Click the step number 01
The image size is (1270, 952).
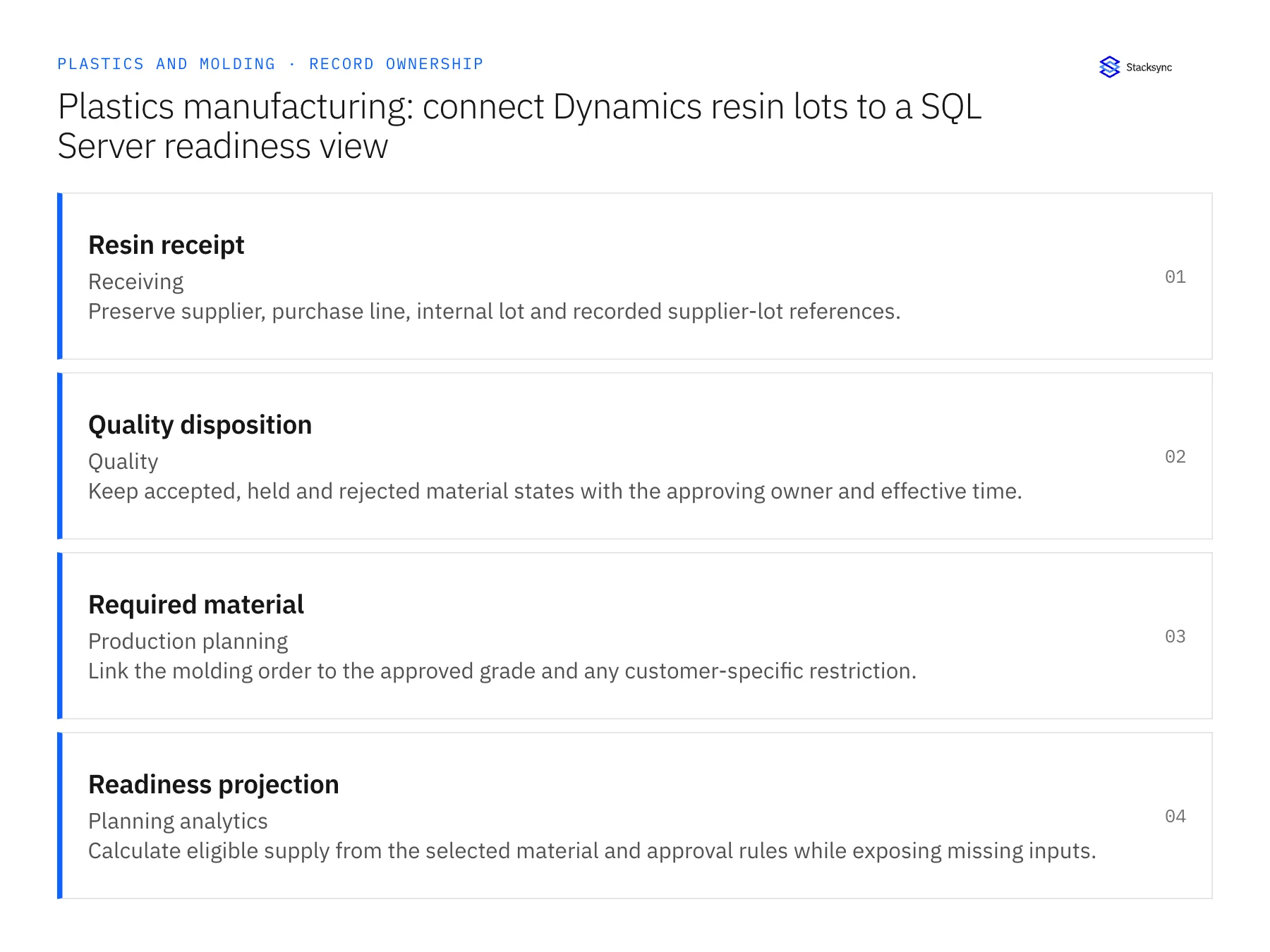(x=1175, y=276)
